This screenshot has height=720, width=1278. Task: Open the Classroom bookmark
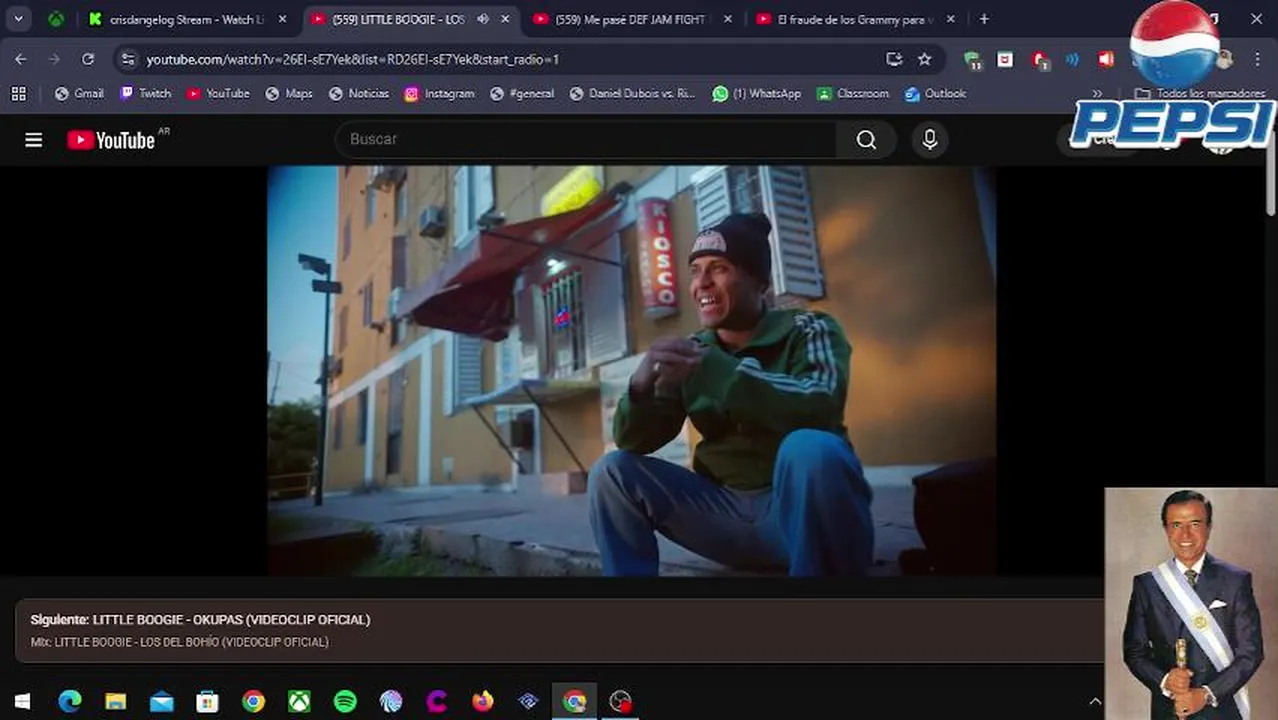[x=852, y=93]
